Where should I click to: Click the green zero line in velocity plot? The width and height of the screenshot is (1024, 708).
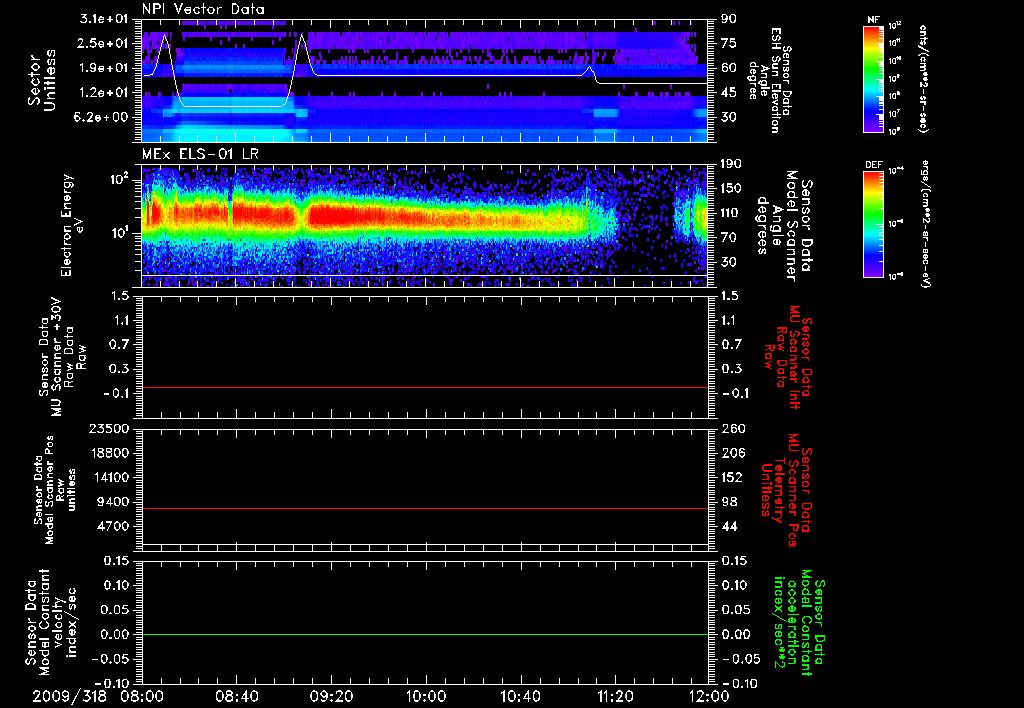tap(424, 634)
